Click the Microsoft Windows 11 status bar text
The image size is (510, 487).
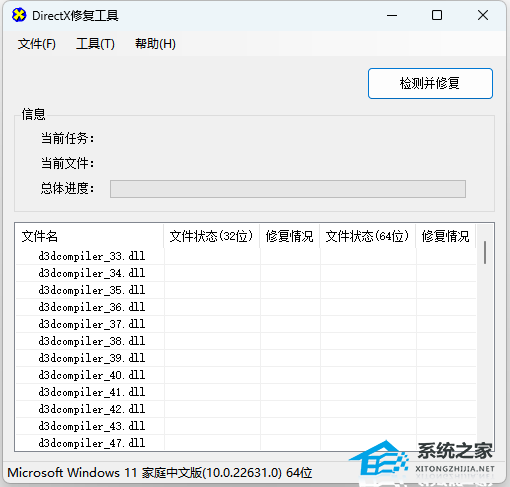click(160, 473)
